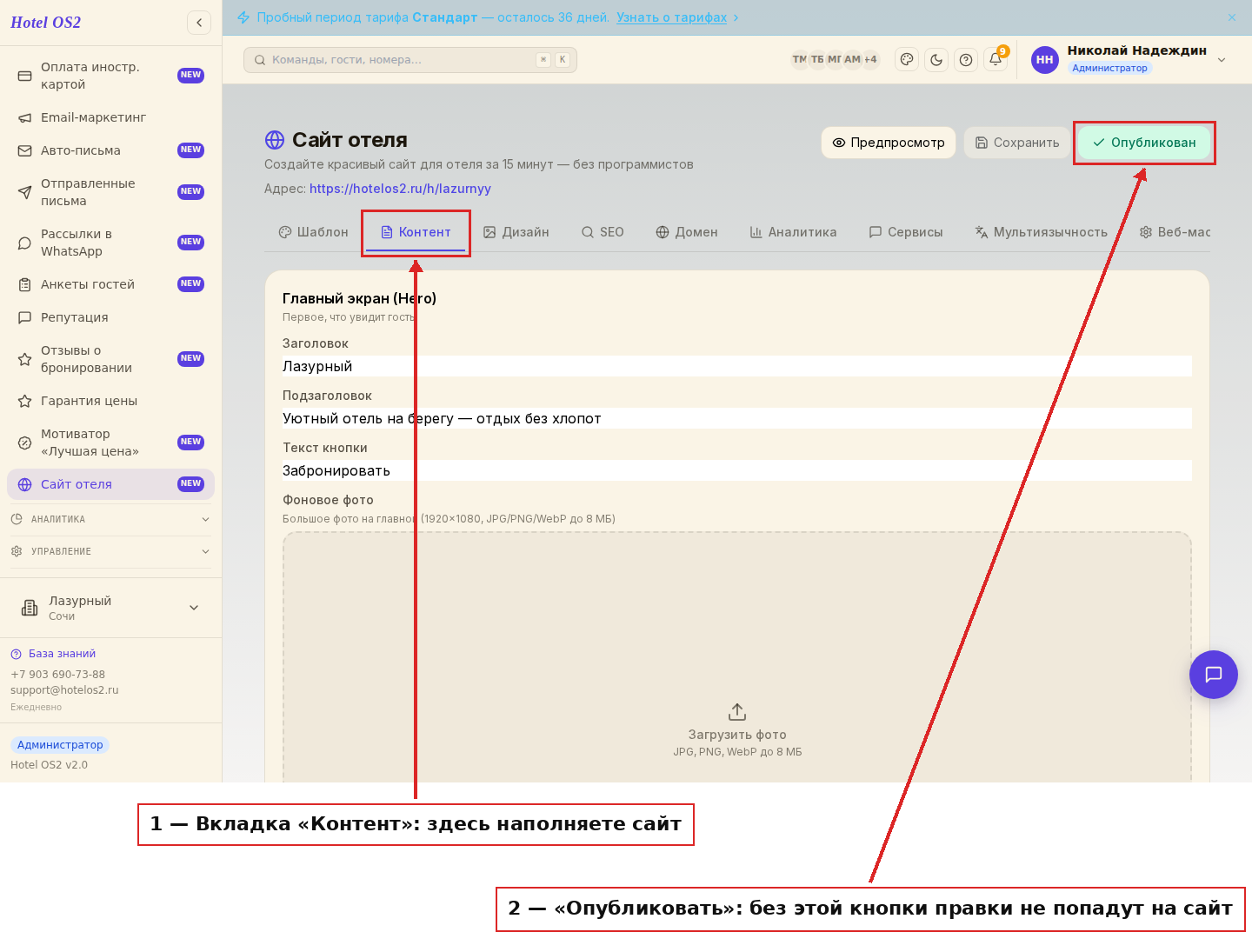The image size is (1252, 952).
Task: Open Авто-письма in sidebar
Action: click(110, 150)
